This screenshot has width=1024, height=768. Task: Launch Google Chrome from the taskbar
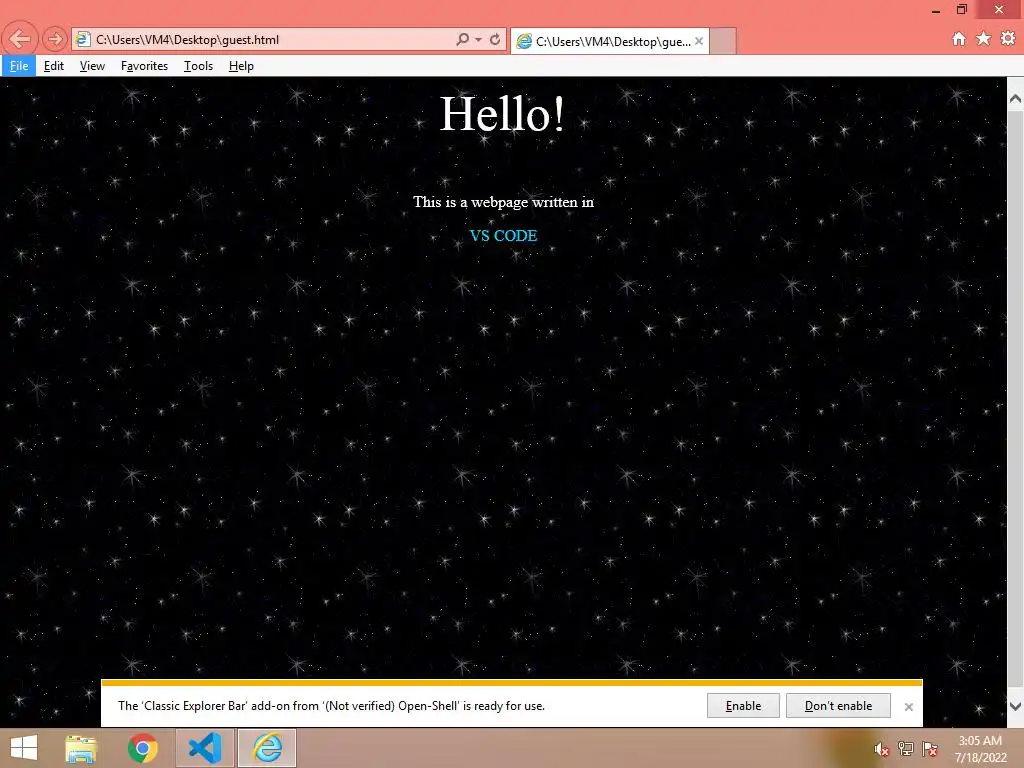click(142, 748)
